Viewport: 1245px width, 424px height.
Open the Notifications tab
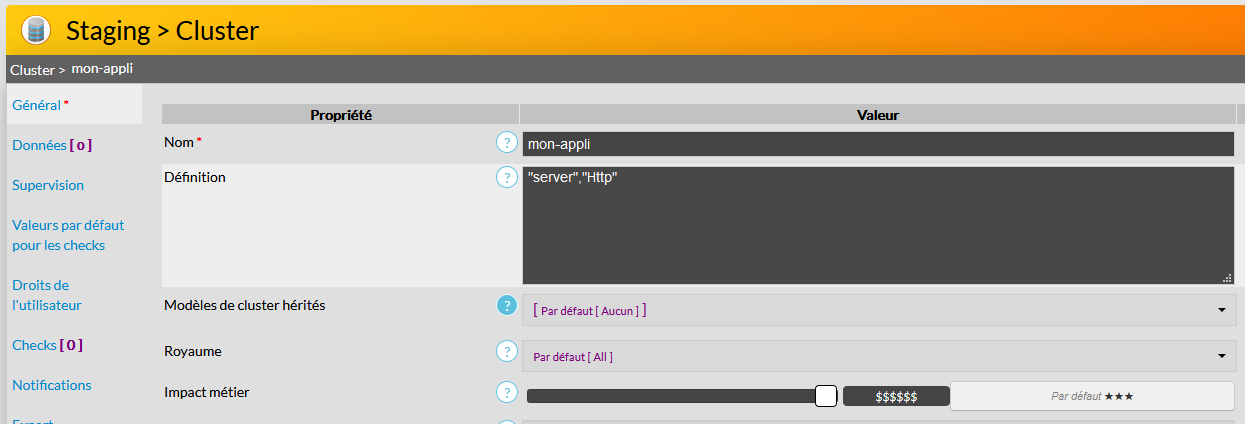coord(51,385)
